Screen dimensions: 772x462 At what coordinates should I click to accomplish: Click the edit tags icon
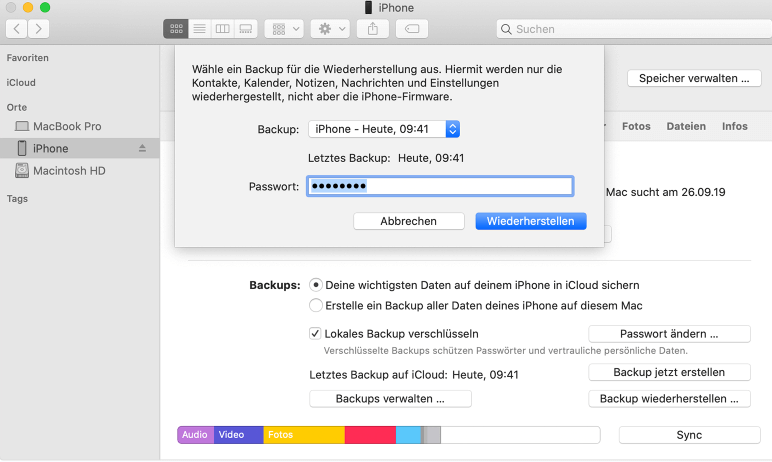412,29
